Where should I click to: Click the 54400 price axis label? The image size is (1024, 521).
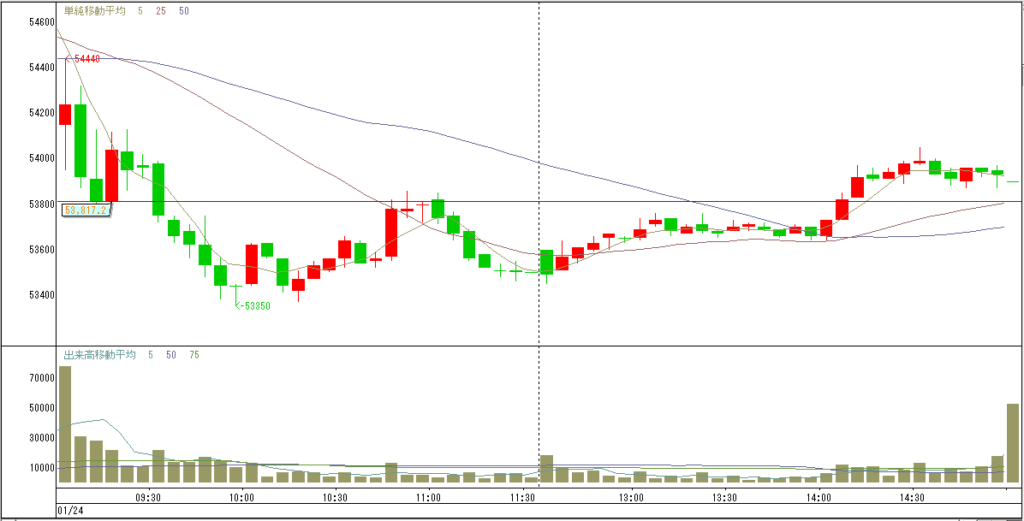click(x=42, y=67)
